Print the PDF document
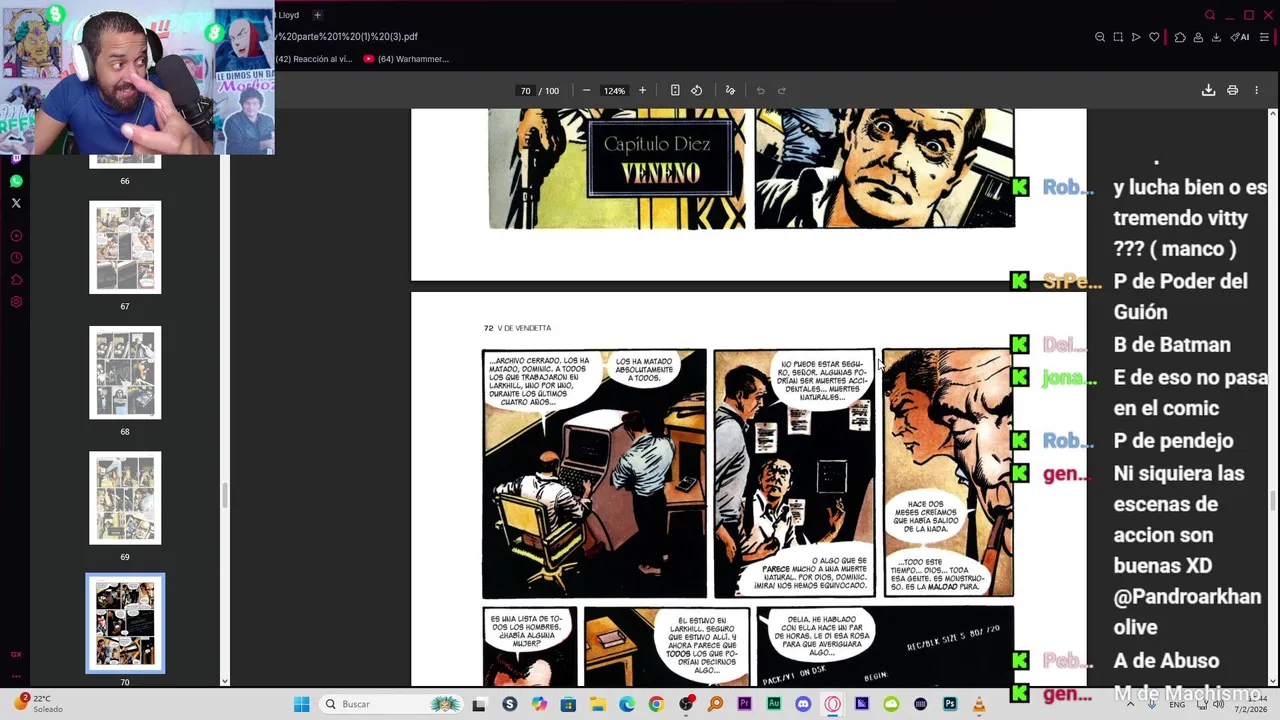The width and height of the screenshot is (1280, 720). pos(1232,90)
